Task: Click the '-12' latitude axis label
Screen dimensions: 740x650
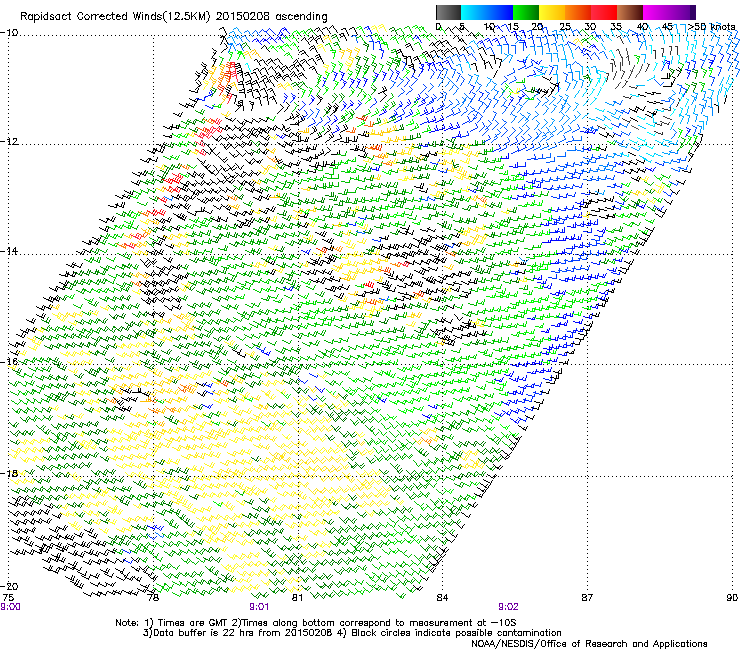Action: pyautogui.click(x=9, y=142)
